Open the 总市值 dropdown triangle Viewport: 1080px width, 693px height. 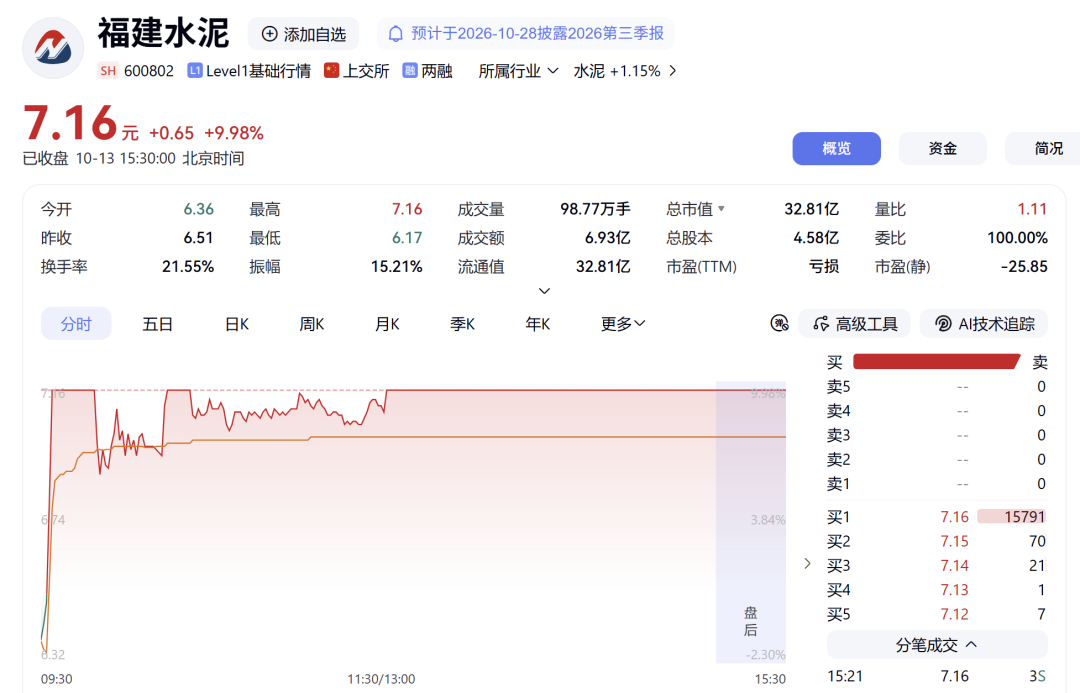coord(721,209)
